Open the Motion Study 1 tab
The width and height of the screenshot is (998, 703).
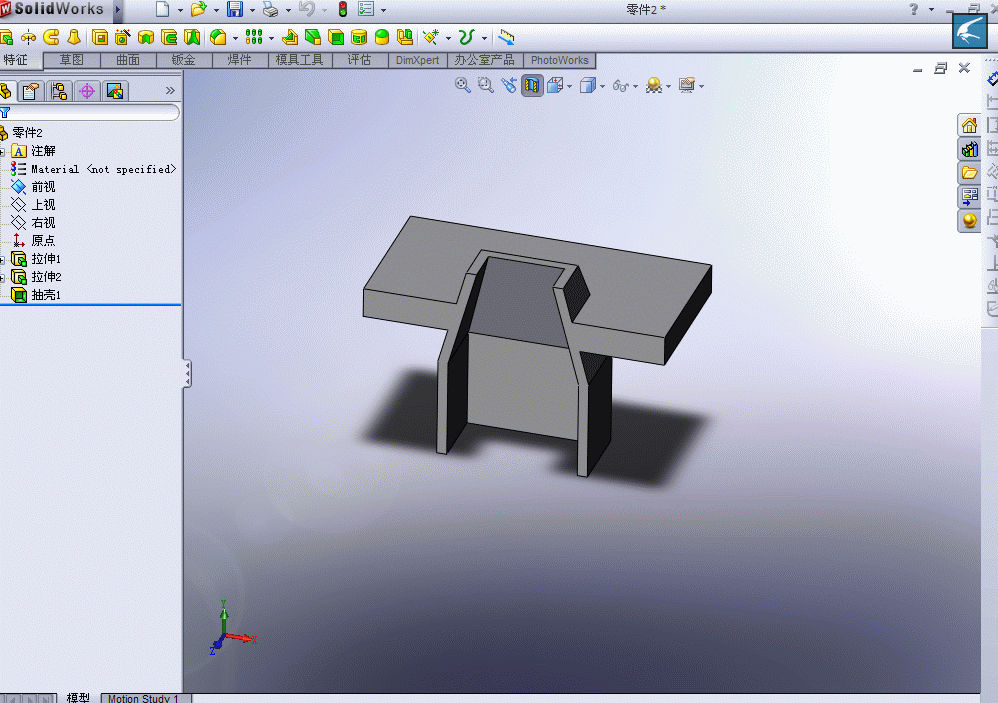146,698
